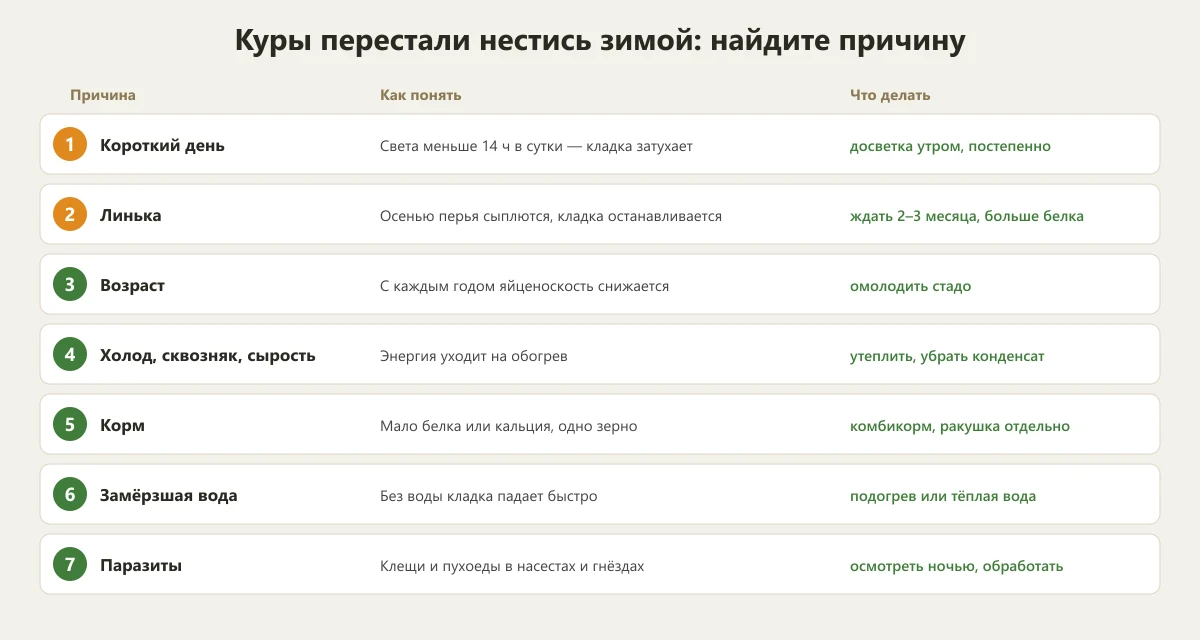Click the green number 7 badge
Screen dimensions: 1200x640
click(70, 565)
